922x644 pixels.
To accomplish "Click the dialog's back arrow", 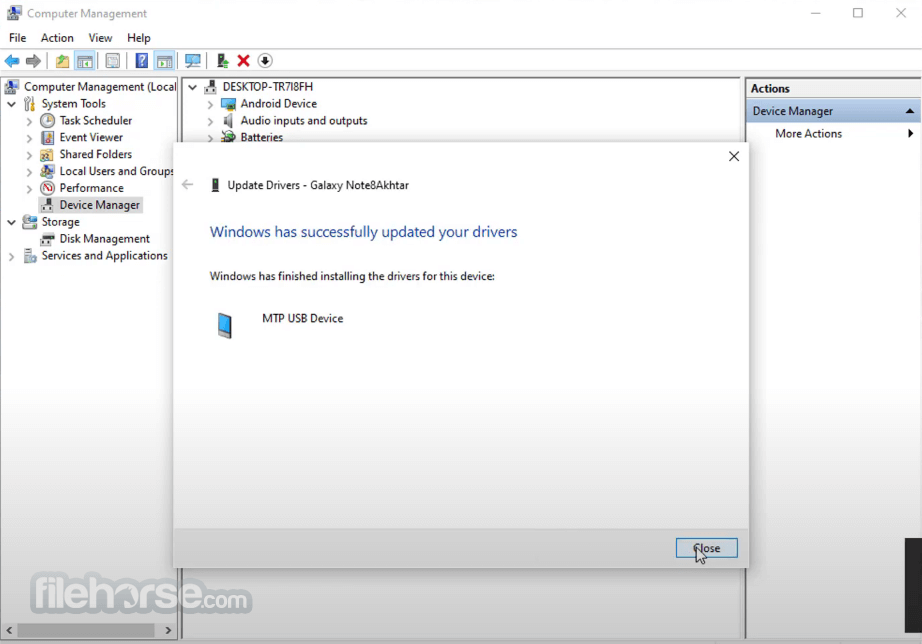I will click(188, 185).
